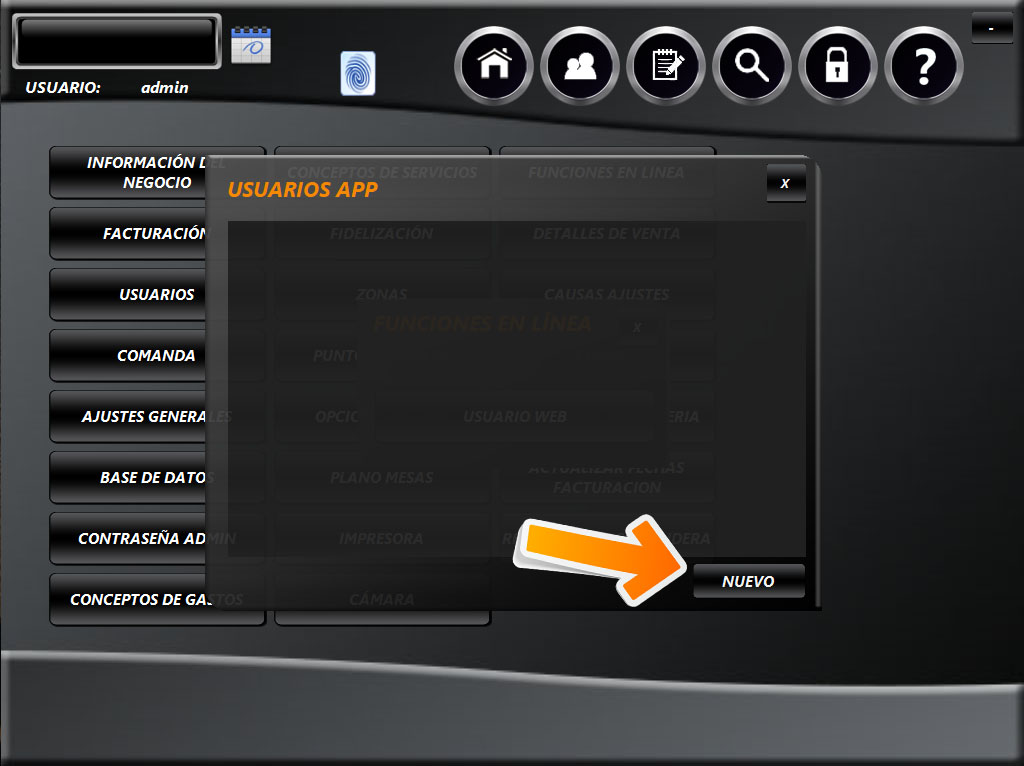1024x766 pixels.
Task: Click the fingerprint icon
Action: [358, 74]
